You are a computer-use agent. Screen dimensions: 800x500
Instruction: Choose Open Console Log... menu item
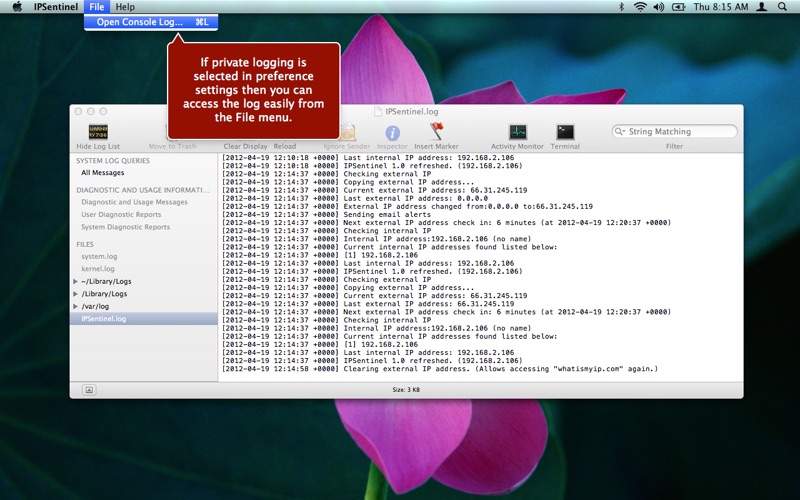pyautogui.click(x=151, y=22)
